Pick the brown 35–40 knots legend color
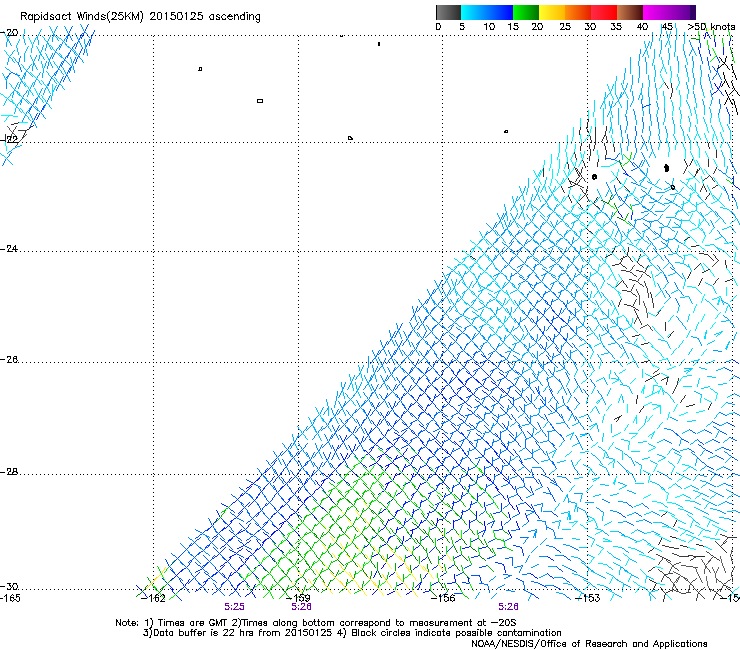 630,12
